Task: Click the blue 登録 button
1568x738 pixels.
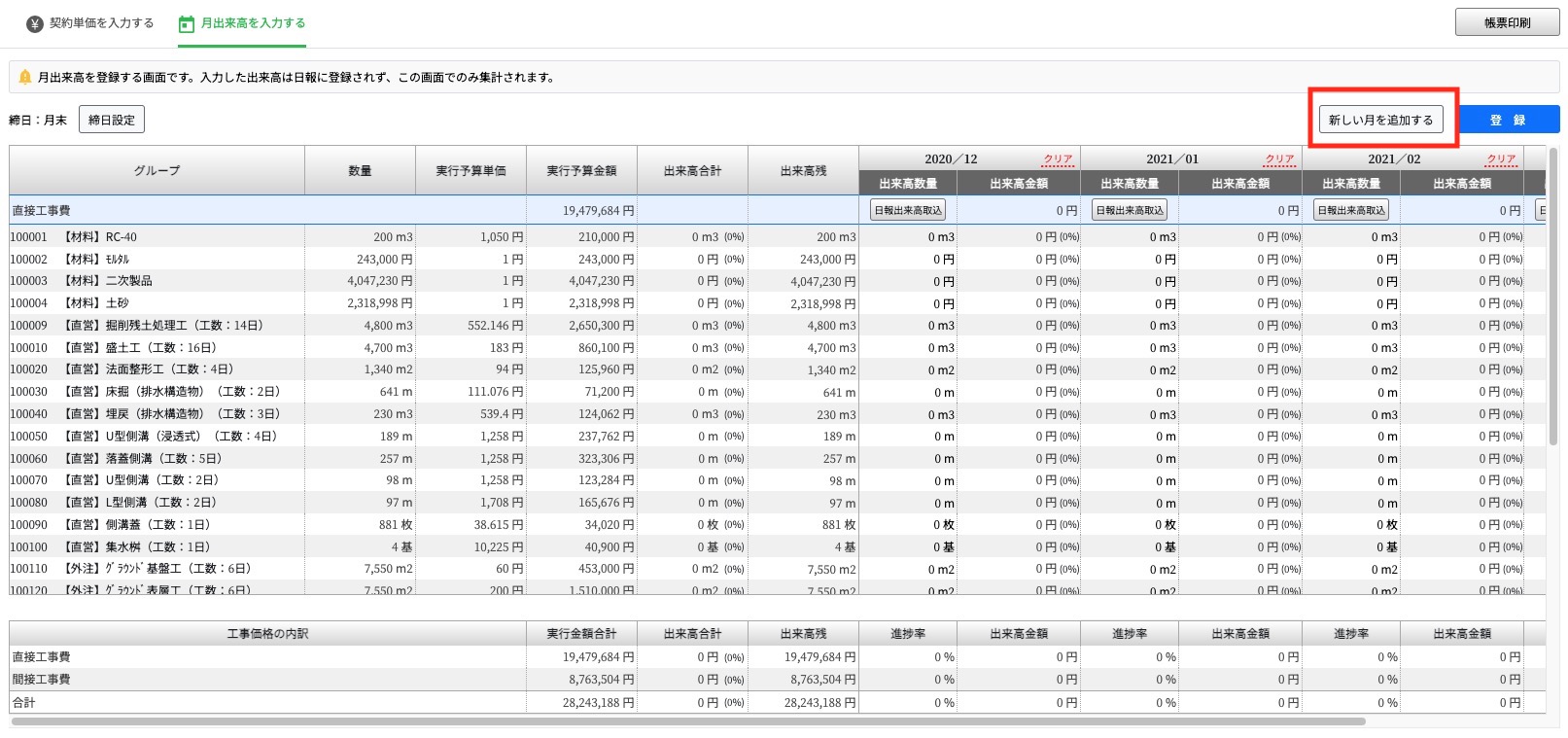Action: [1508, 120]
